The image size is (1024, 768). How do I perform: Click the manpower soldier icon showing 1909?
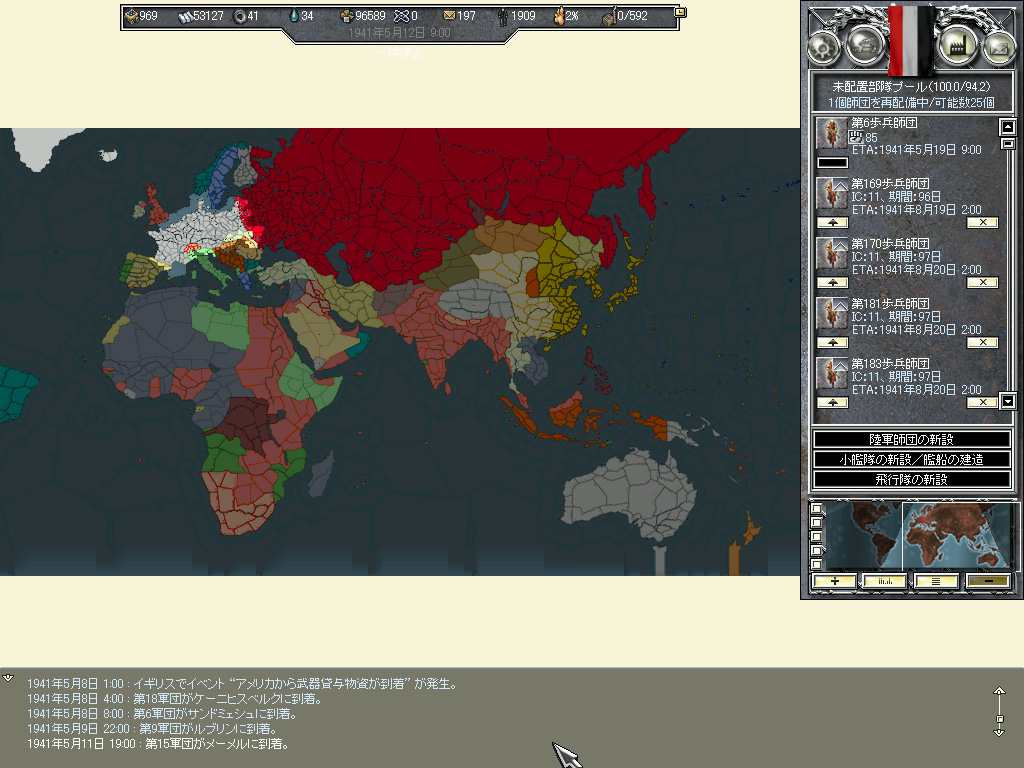[x=502, y=16]
